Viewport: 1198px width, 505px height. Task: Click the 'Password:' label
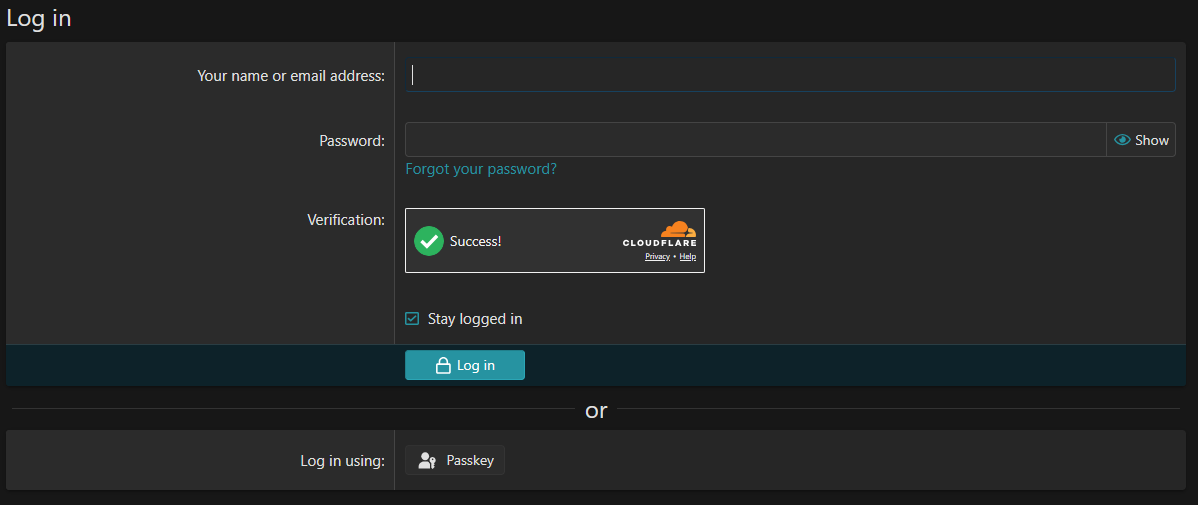(x=352, y=141)
